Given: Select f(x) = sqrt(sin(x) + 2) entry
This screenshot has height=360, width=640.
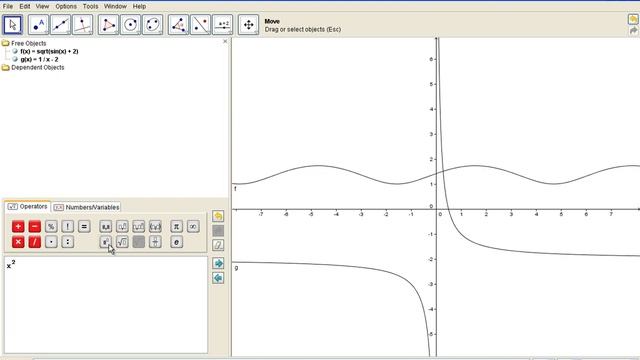Looking at the screenshot, I should tap(49, 51).
